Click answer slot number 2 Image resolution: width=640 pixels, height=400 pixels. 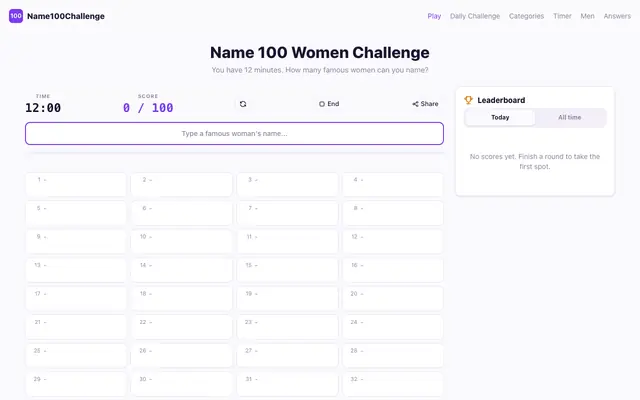[182, 184]
